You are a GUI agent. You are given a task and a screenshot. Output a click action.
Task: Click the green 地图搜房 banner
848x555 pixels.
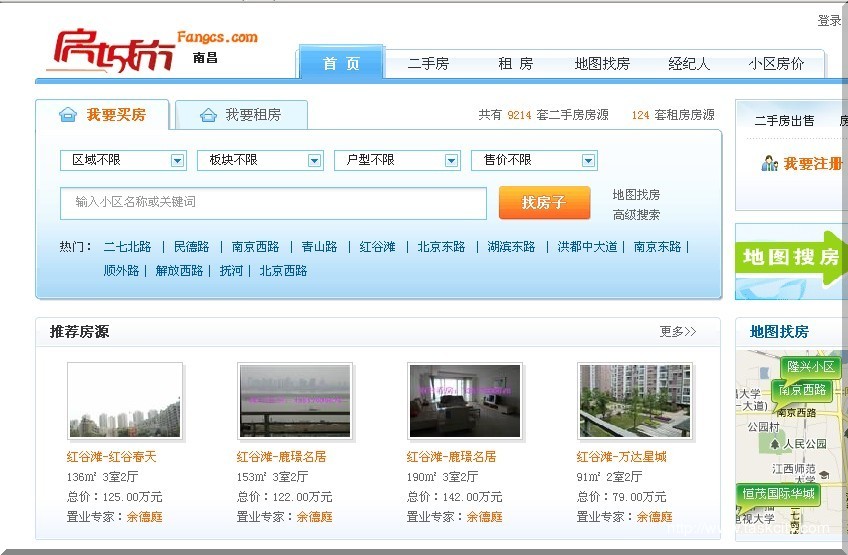click(x=791, y=258)
